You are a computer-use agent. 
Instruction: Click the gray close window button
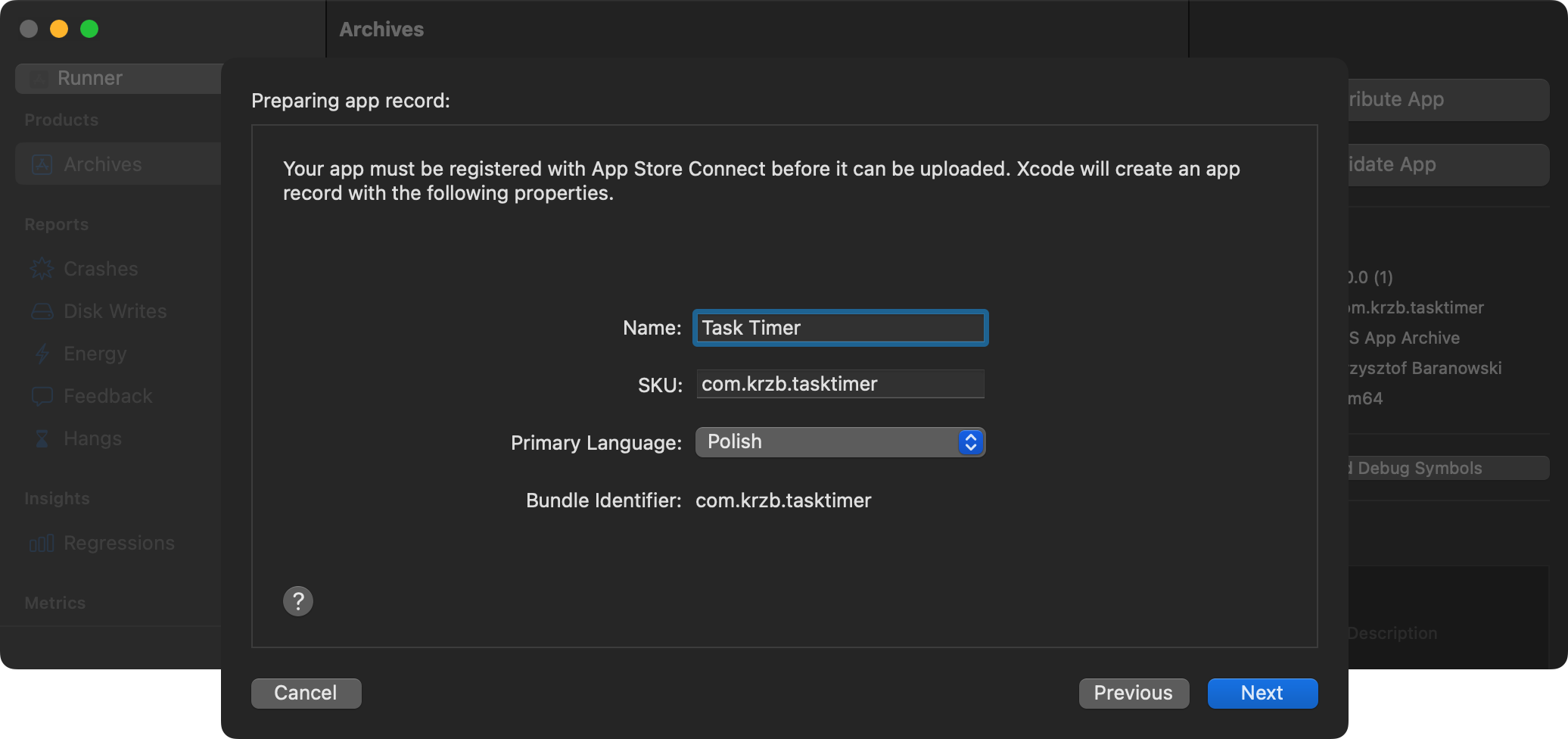pyautogui.click(x=29, y=29)
